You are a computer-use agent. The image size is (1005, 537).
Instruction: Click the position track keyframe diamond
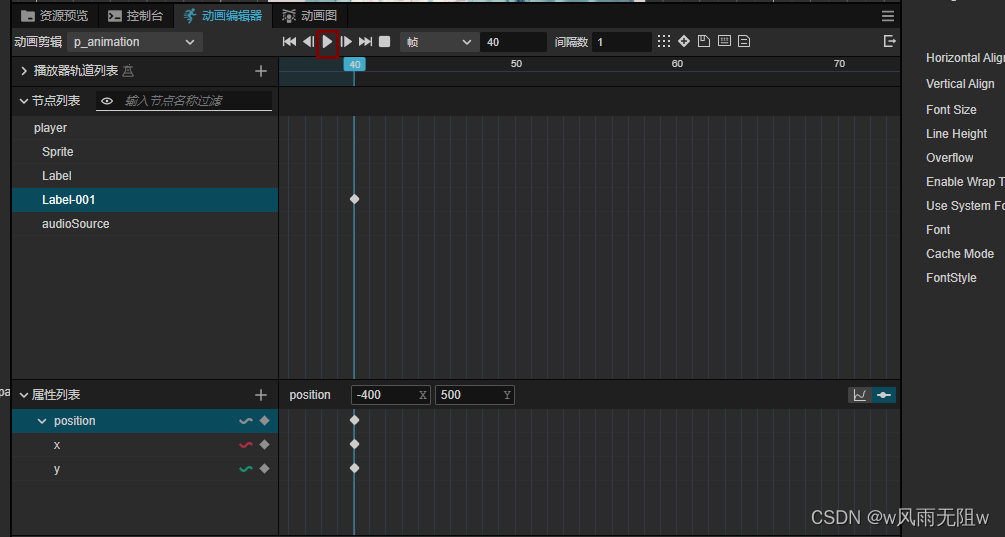click(354, 420)
